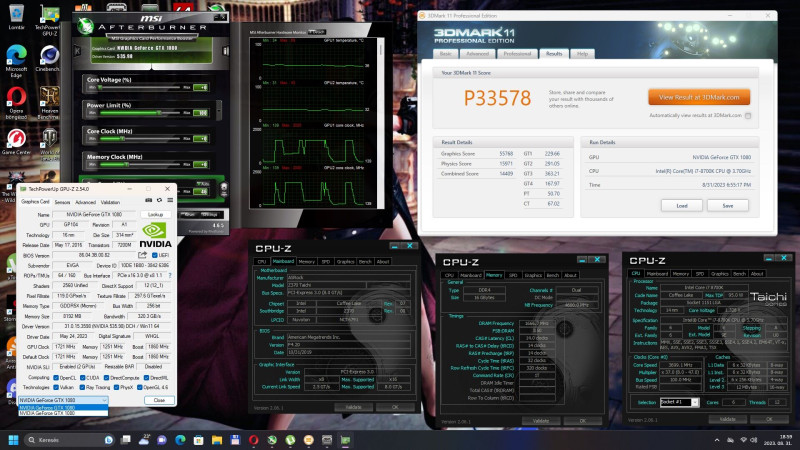Click Lookup button in GPU-Z
Viewport: 800px width, 450px height.
point(156,215)
